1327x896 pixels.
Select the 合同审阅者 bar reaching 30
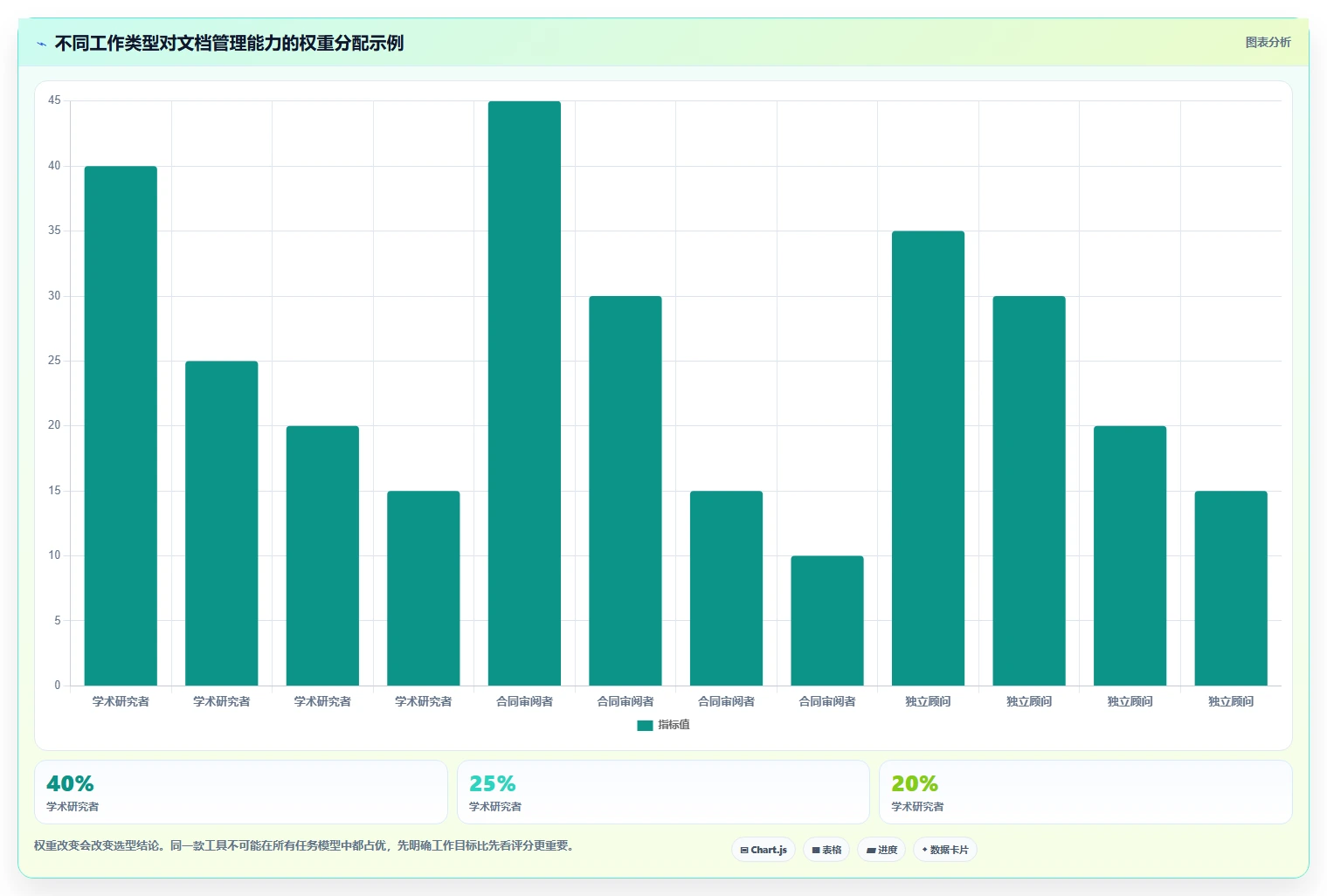click(625, 491)
